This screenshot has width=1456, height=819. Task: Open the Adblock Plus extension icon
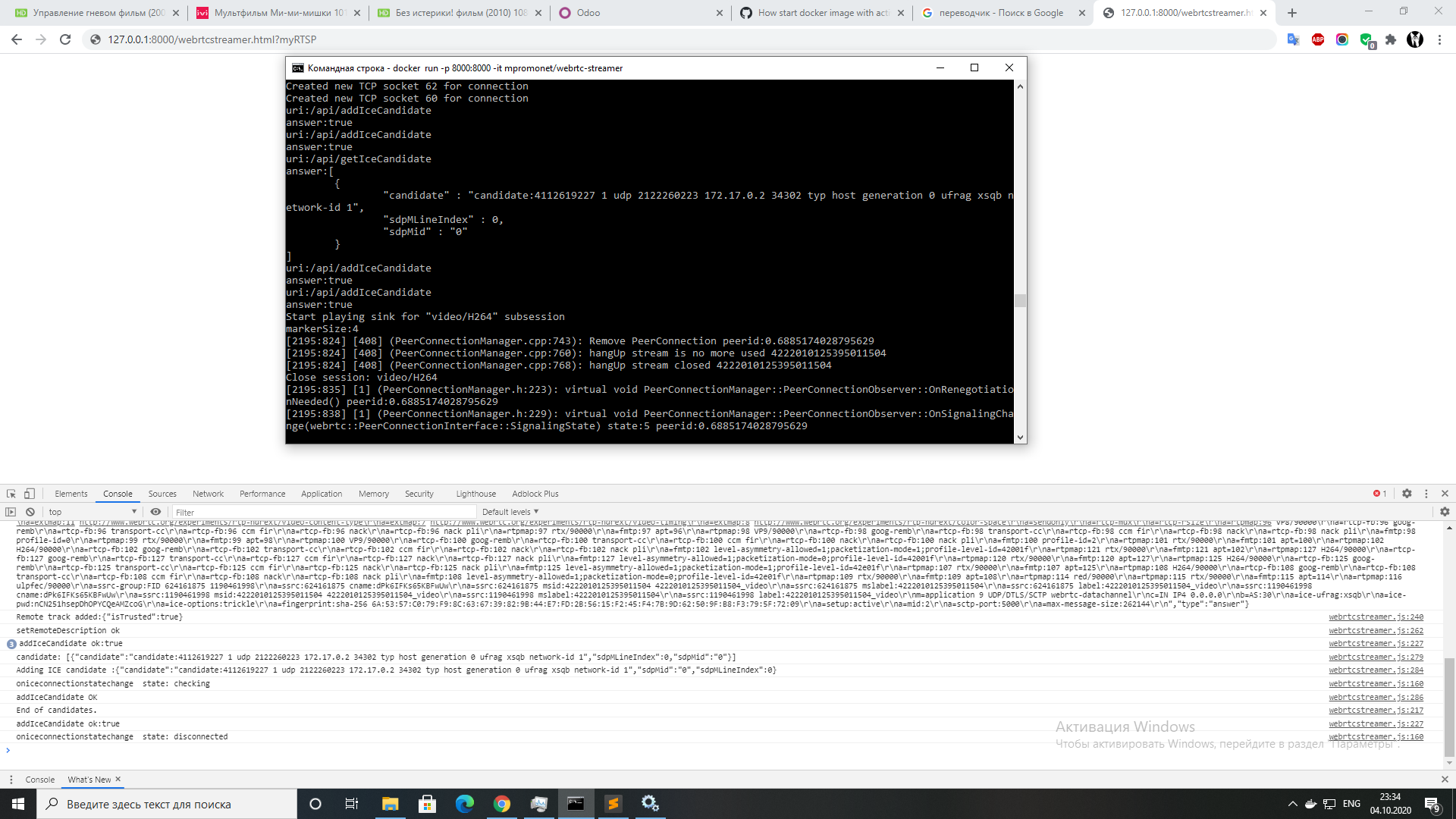[x=1318, y=39]
